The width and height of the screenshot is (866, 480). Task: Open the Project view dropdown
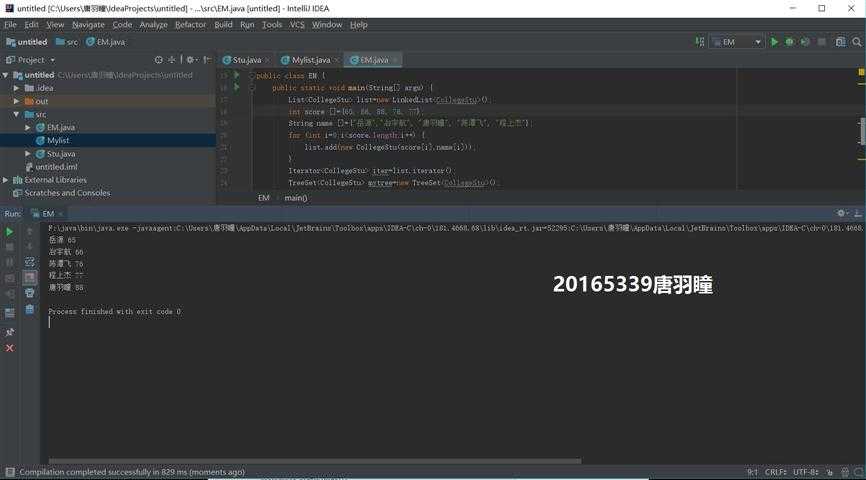[x=53, y=60]
